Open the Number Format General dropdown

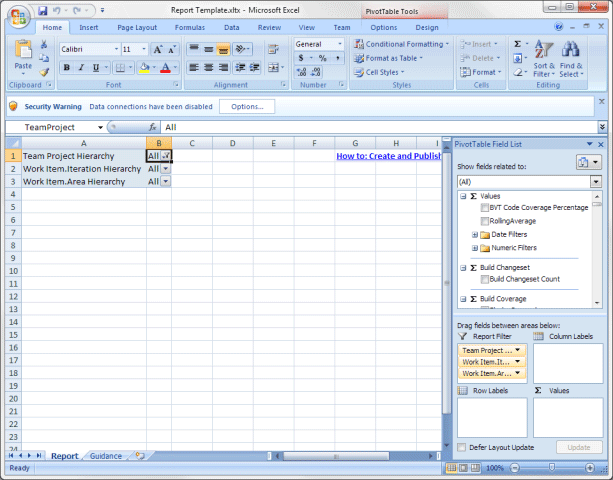tap(339, 44)
